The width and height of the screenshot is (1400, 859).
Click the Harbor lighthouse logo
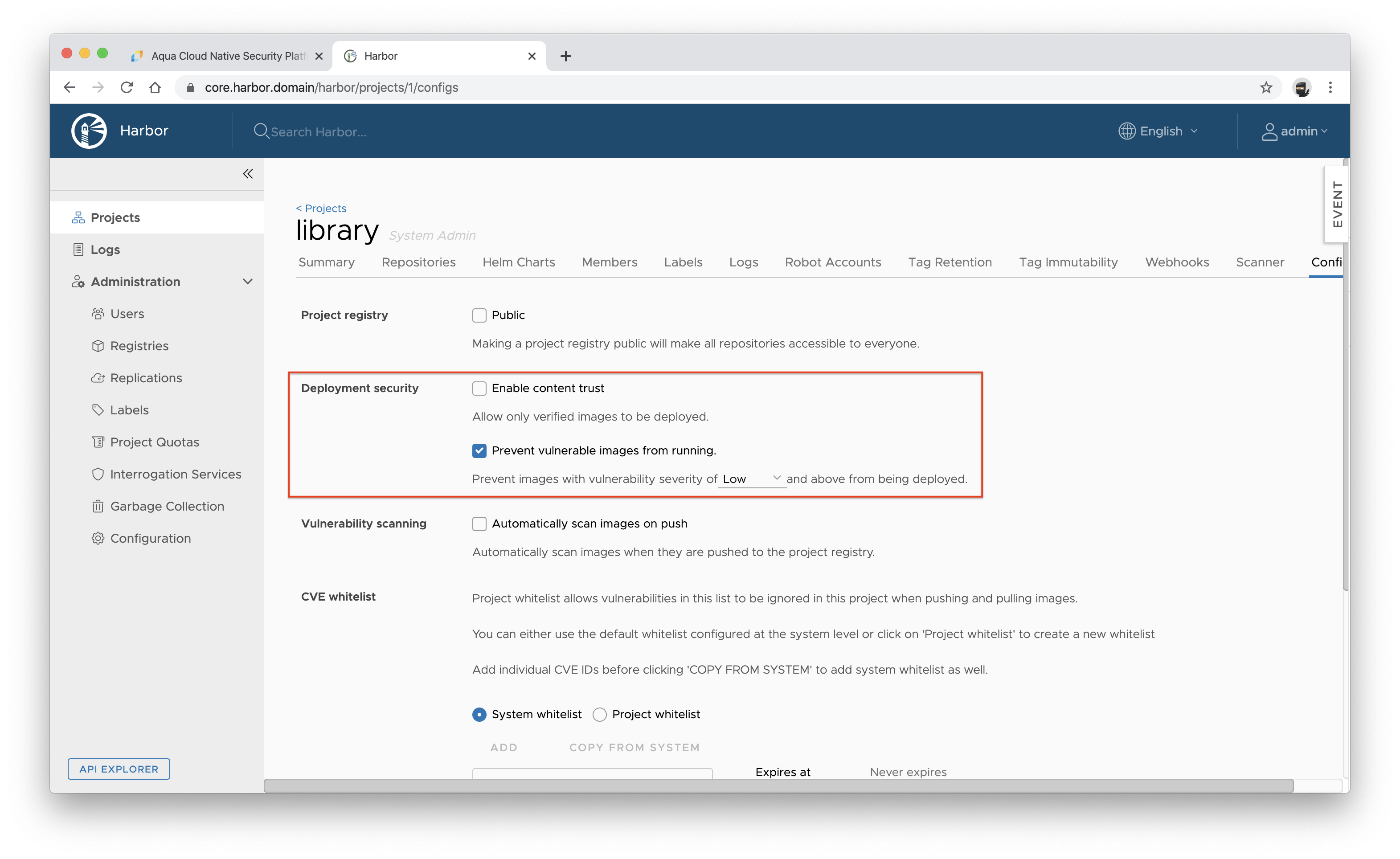89,131
